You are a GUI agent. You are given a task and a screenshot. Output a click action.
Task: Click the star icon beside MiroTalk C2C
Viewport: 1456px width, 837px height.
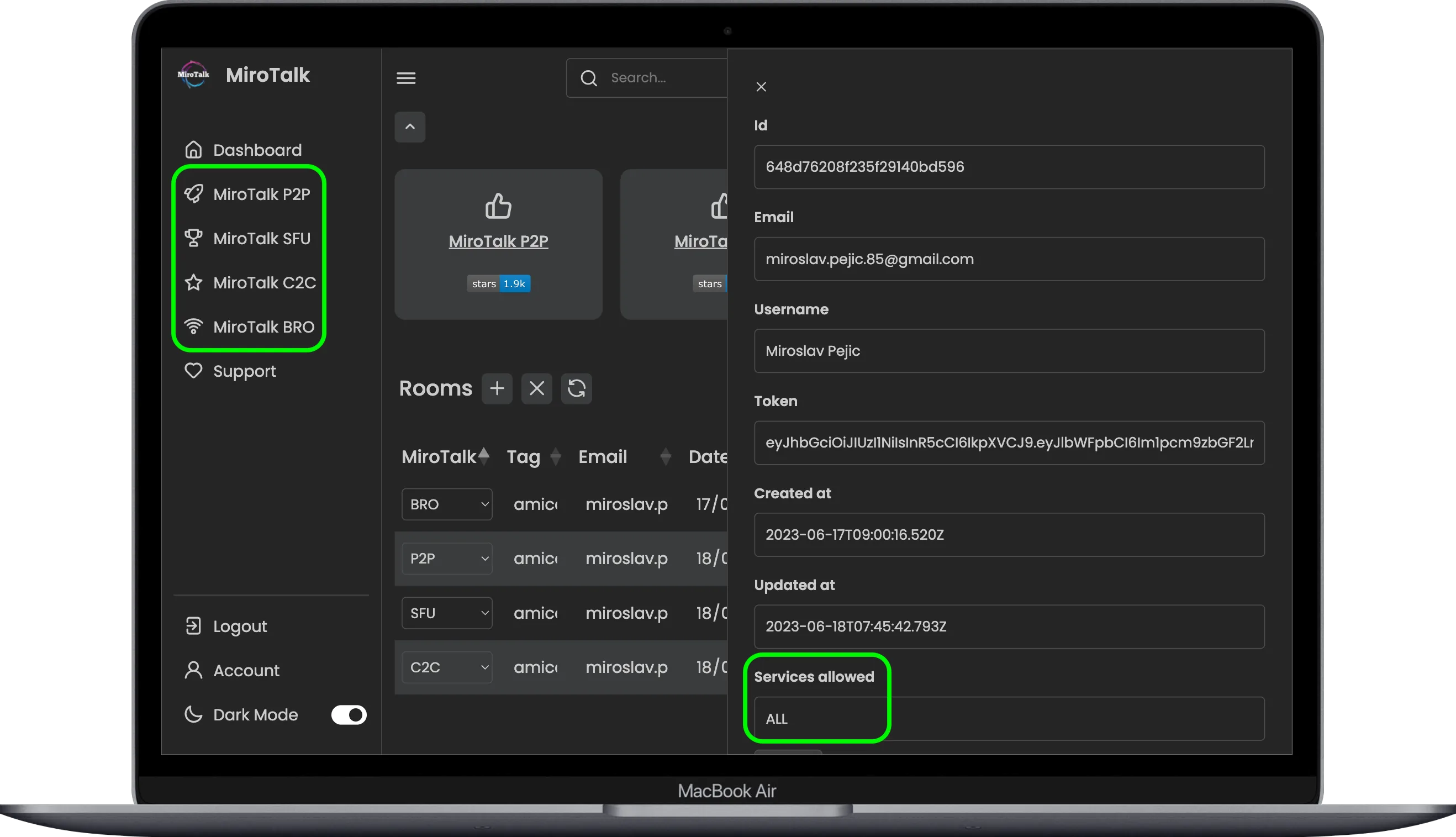coord(194,282)
